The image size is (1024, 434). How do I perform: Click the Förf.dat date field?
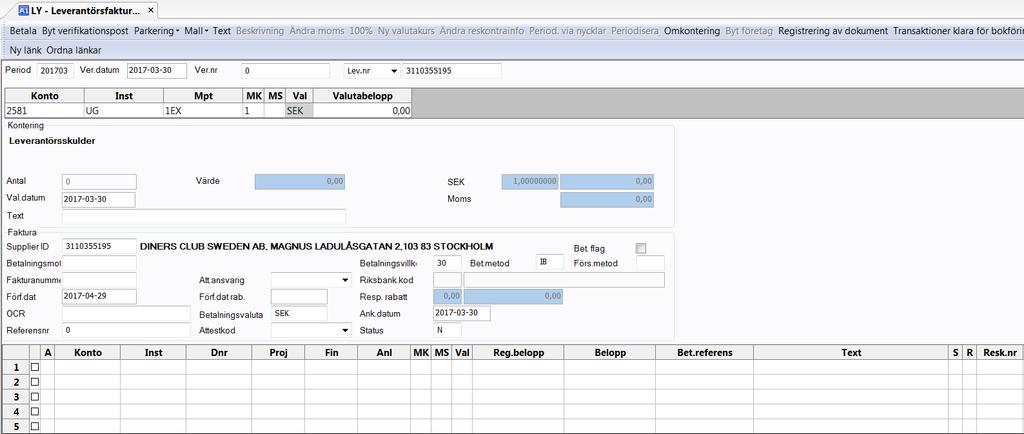[x=99, y=296]
